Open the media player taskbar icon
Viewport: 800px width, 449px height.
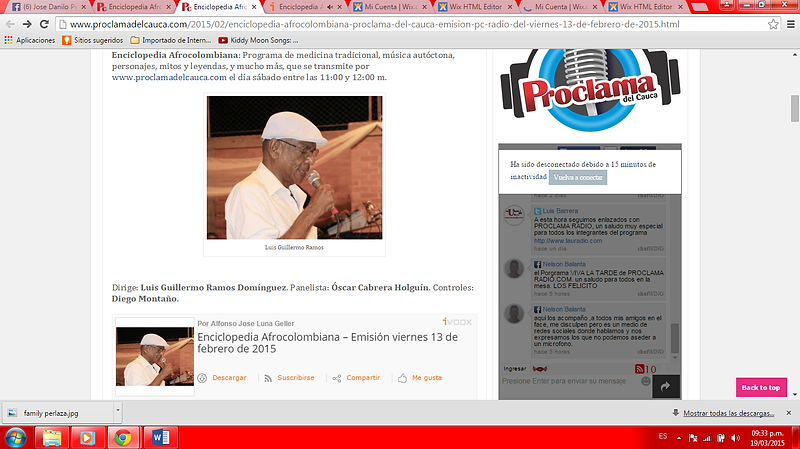87,438
